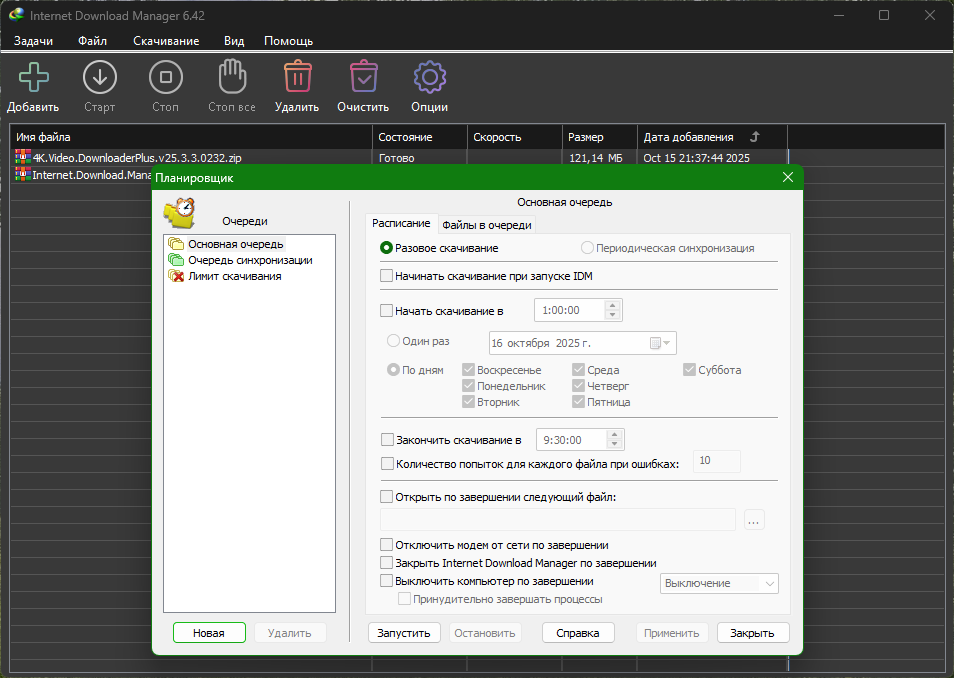
Task: Open Опции gear icon in toolbar
Action: point(429,78)
